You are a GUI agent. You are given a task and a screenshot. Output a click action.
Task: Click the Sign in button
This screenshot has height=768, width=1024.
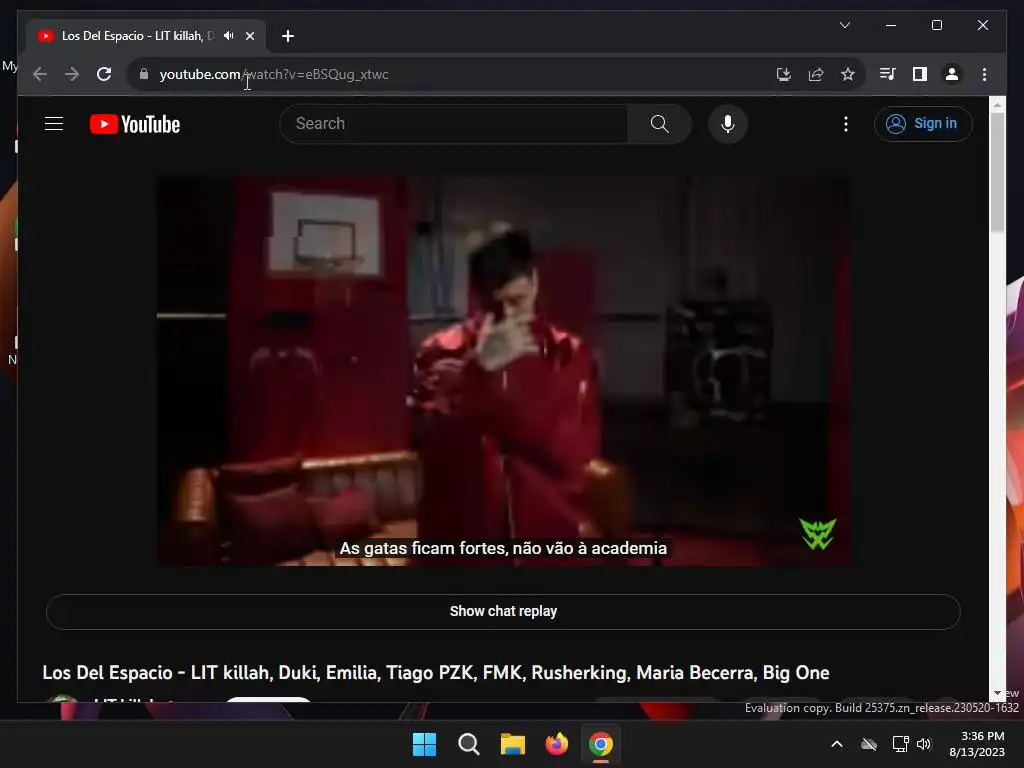point(923,123)
